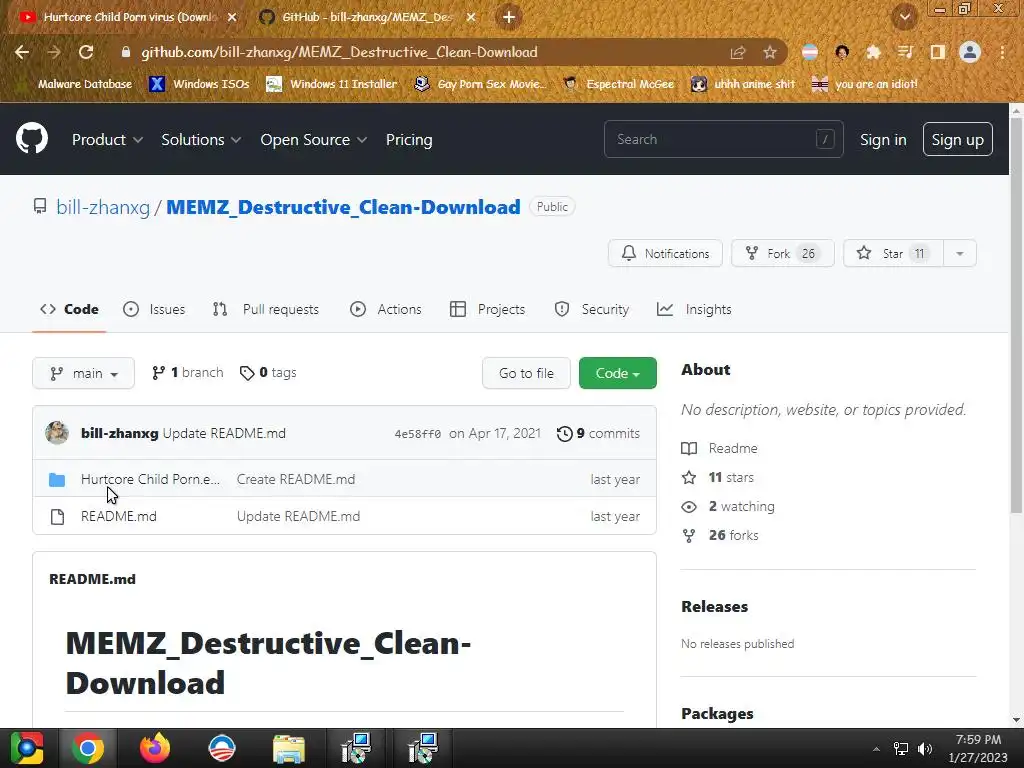Image resolution: width=1024 pixels, height=768 pixels.
Task: Star the repository
Action: 893,253
